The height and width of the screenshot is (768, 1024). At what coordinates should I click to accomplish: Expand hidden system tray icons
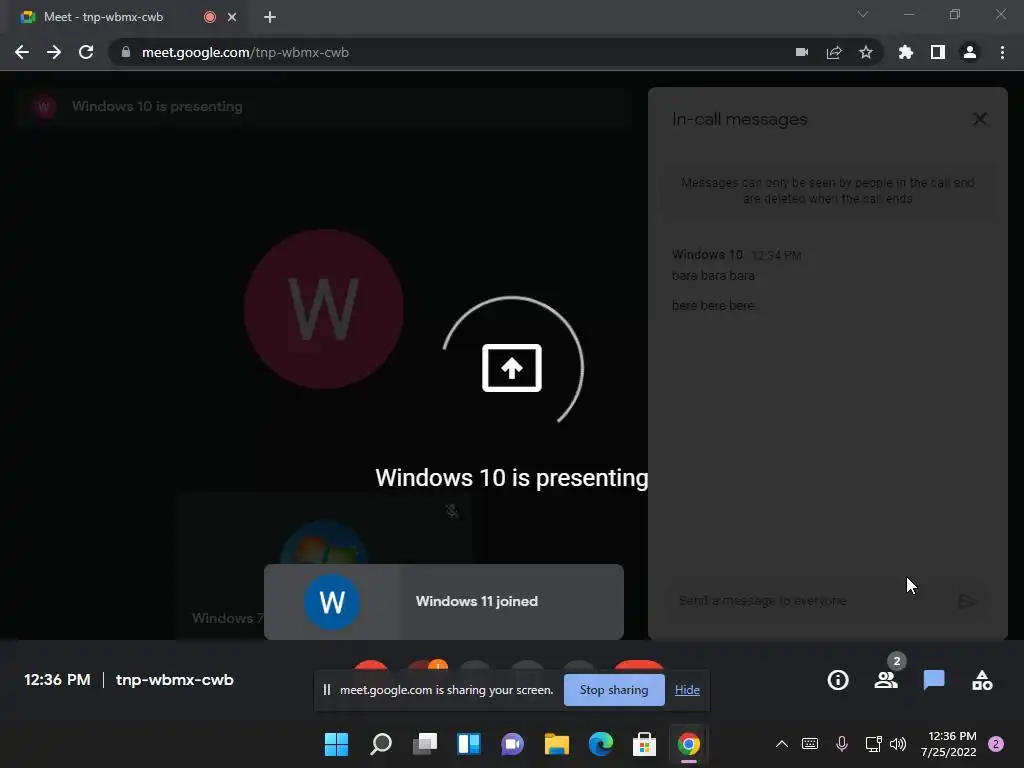[x=782, y=744]
